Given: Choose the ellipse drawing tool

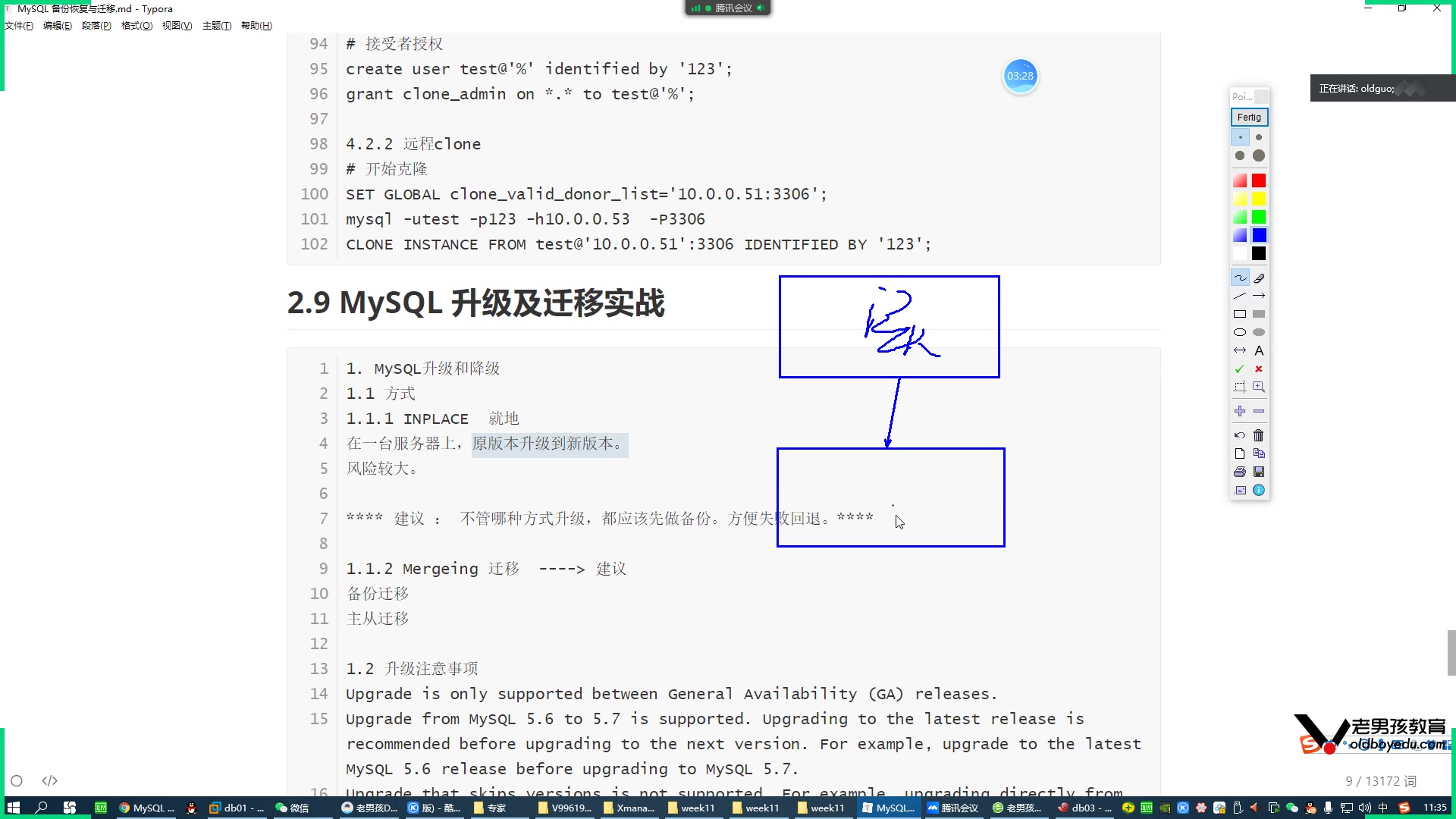Looking at the screenshot, I should pyautogui.click(x=1240, y=332).
